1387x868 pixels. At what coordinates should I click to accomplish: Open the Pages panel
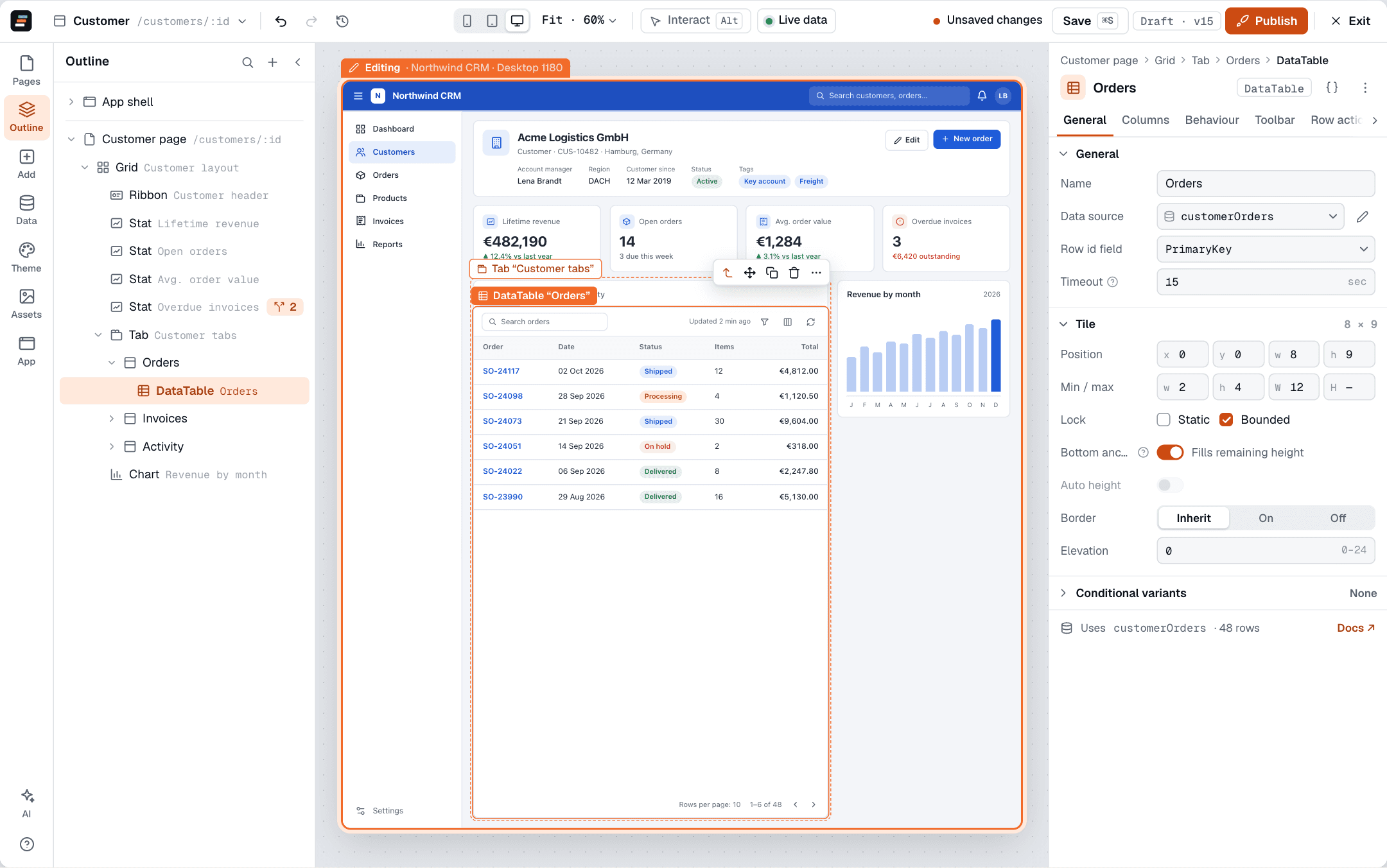[x=26, y=71]
